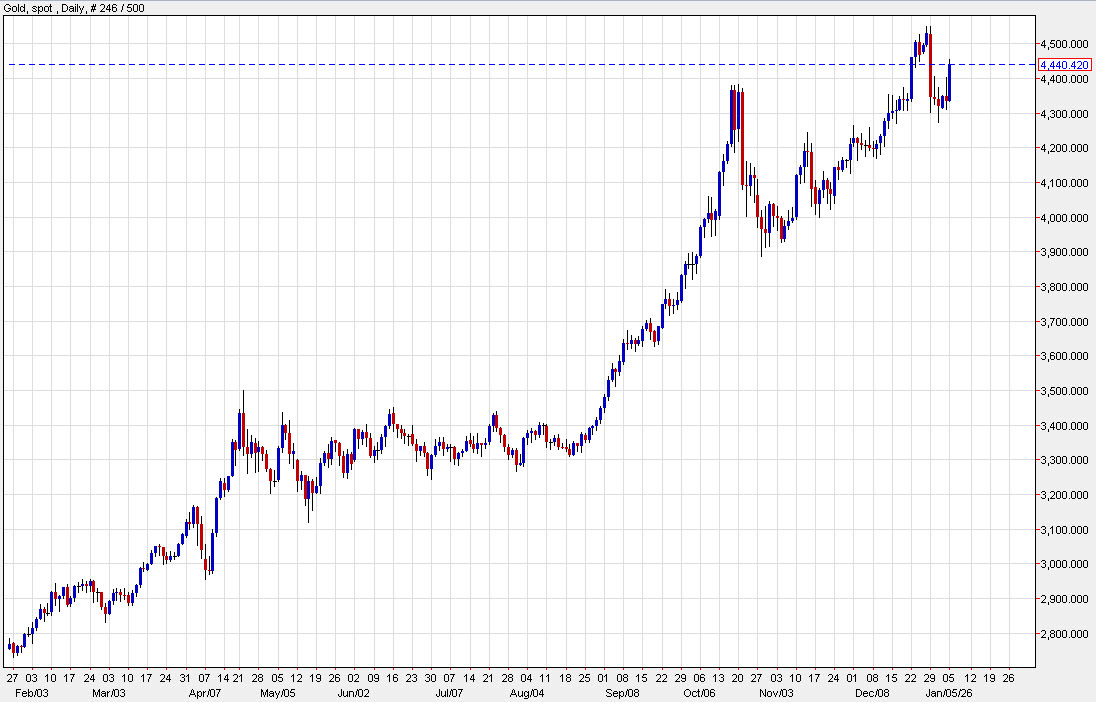Select the 4,500.000 price axis label
Screen dimensions: 1096x702
click(x=1064, y=44)
